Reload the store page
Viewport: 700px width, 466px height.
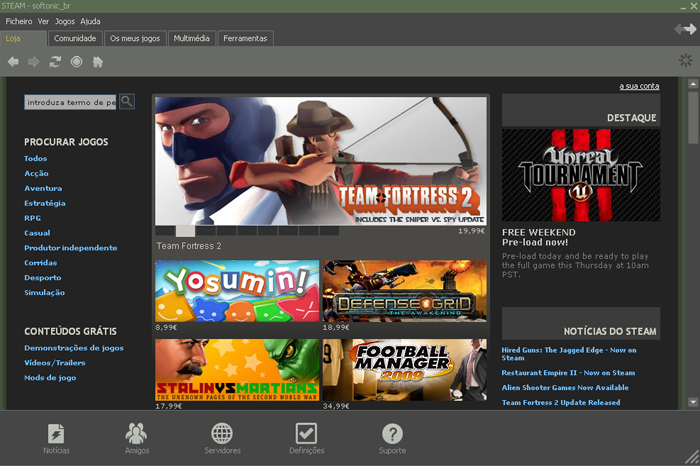coord(55,62)
